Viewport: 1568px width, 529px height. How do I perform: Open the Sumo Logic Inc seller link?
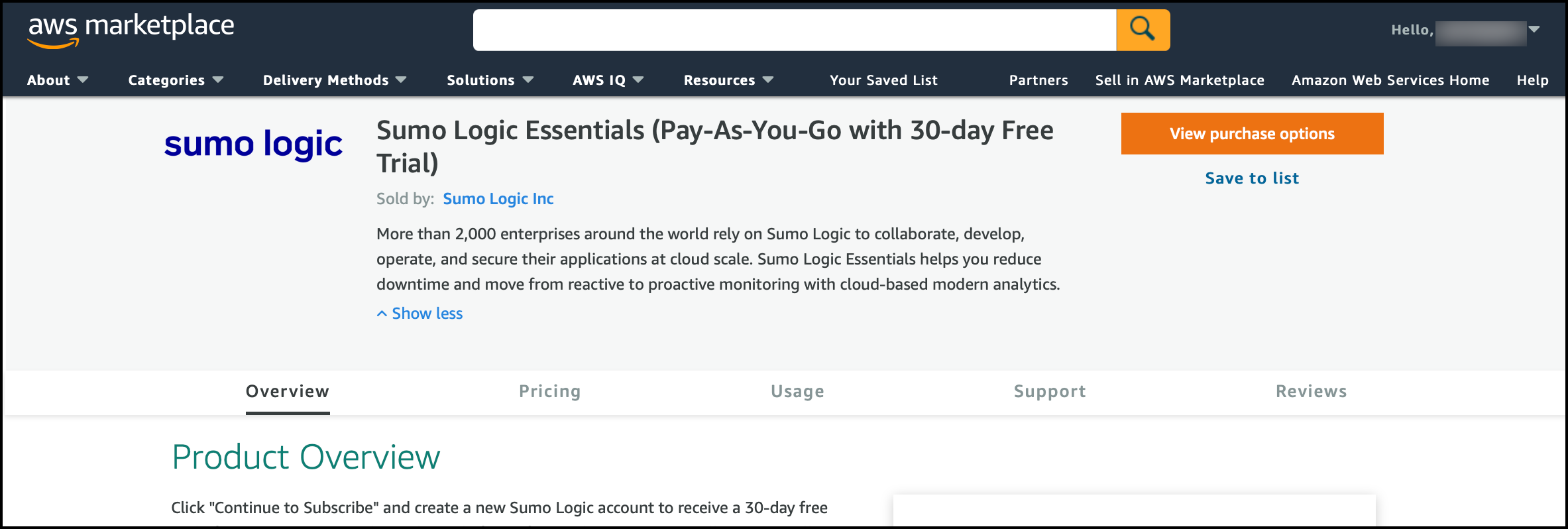click(x=498, y=199)
